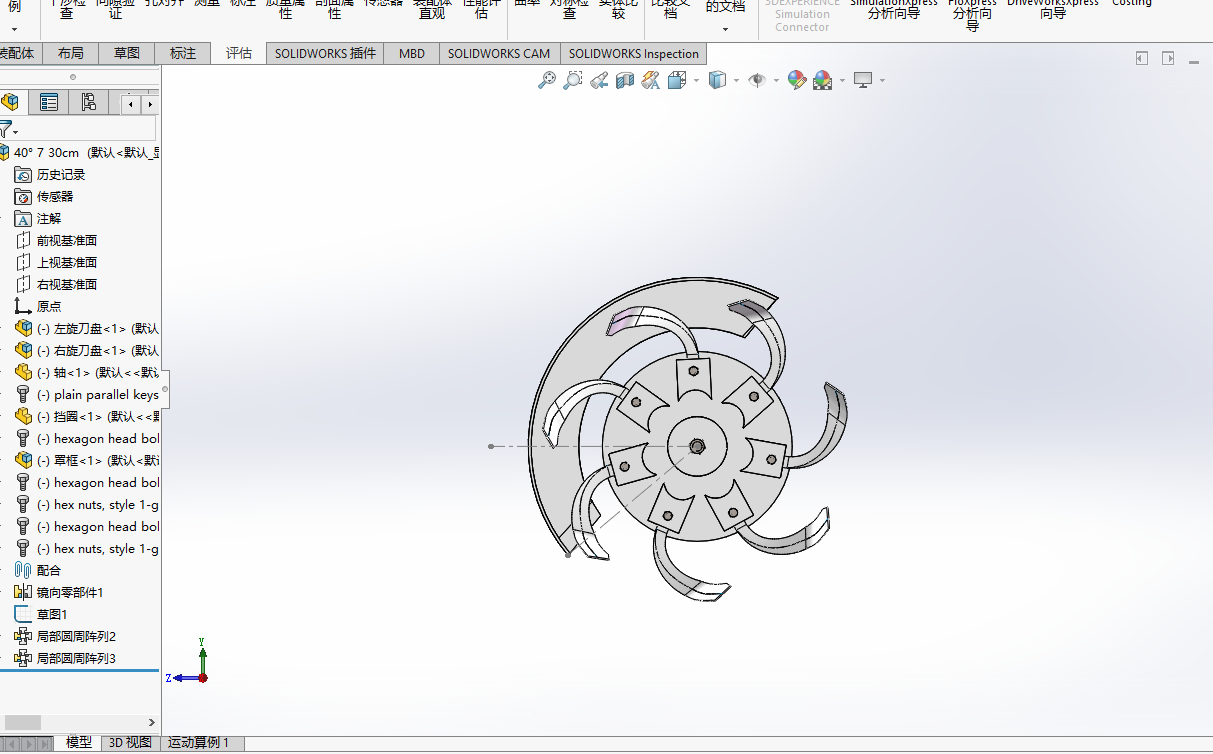Click the Edit Appearance icon
The image size is (1213, 754).
point(797,80)
